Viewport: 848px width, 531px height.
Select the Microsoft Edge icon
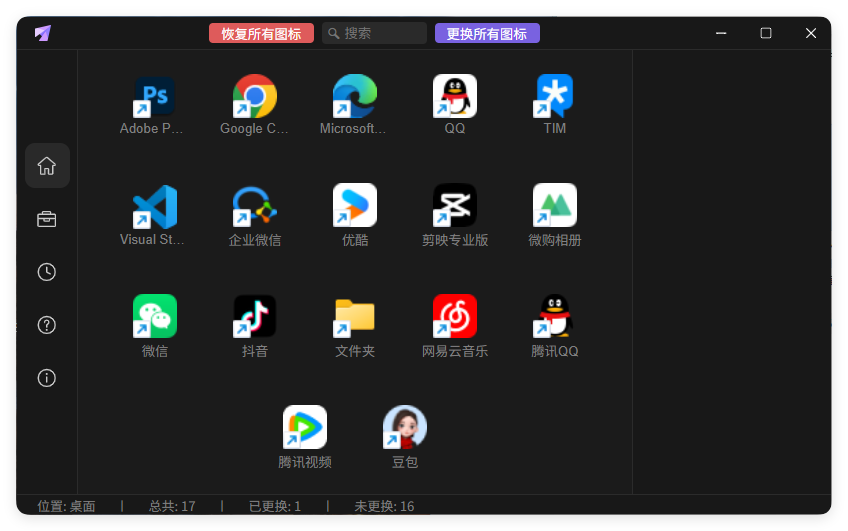355,96
